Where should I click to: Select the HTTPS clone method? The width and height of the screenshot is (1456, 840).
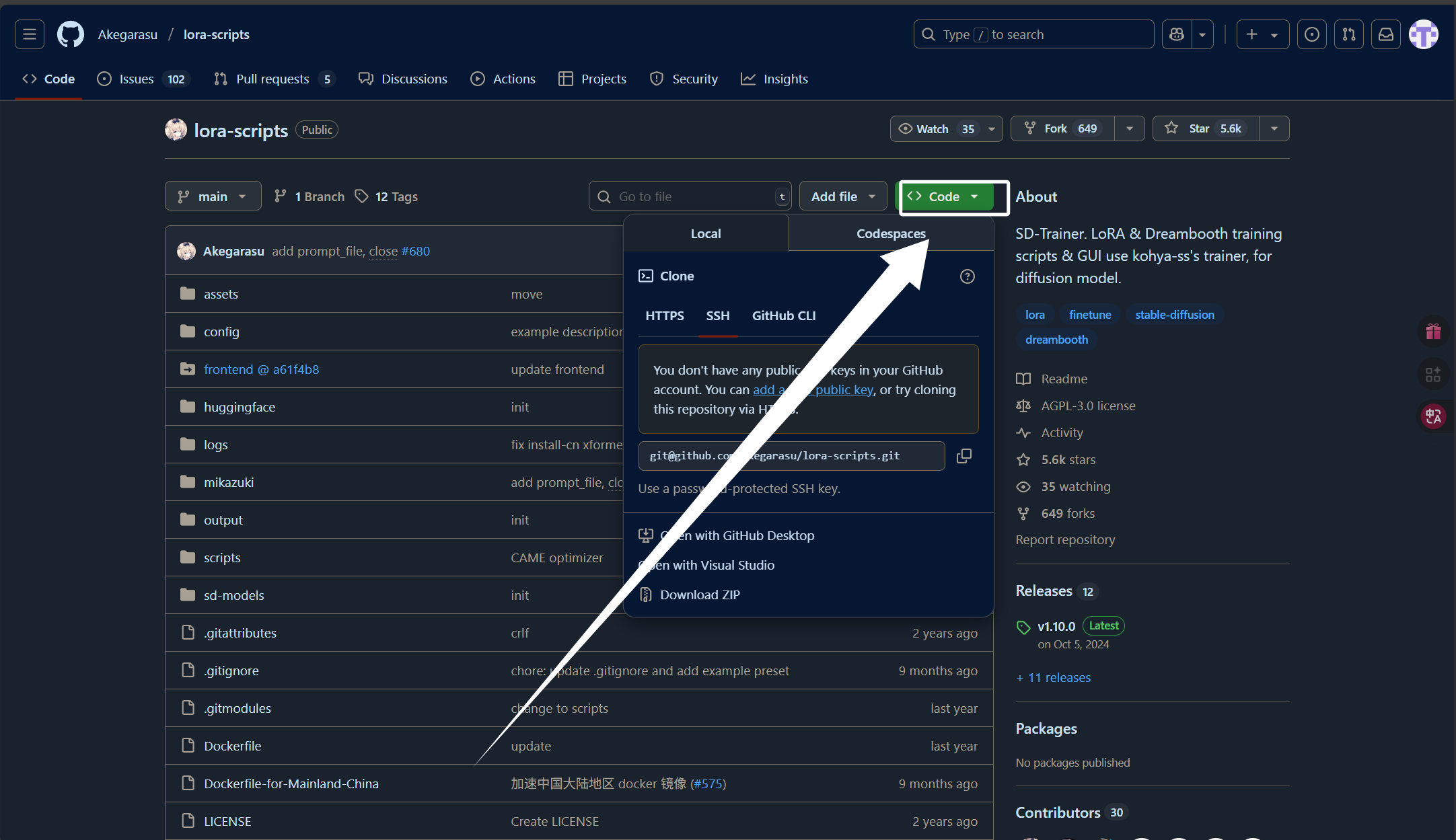(665, 315)
